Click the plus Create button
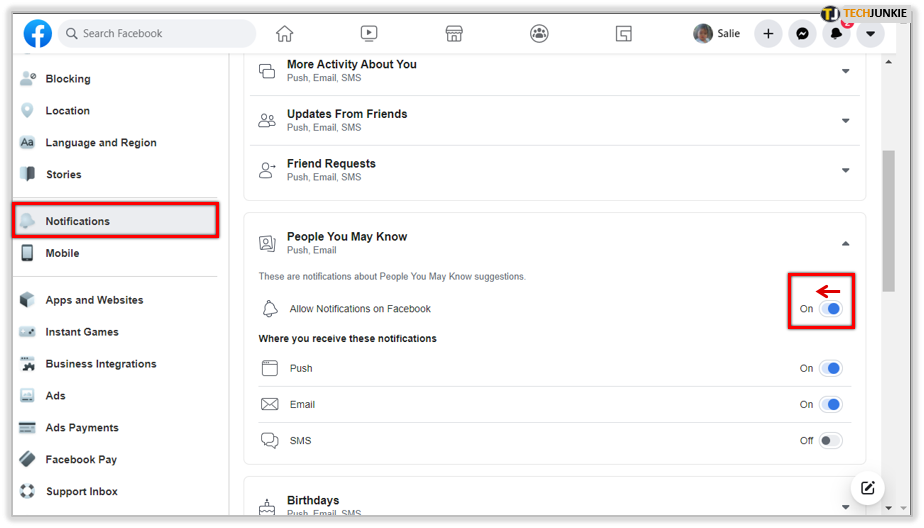This screenshot has width=924, height=528. [768, 34]
